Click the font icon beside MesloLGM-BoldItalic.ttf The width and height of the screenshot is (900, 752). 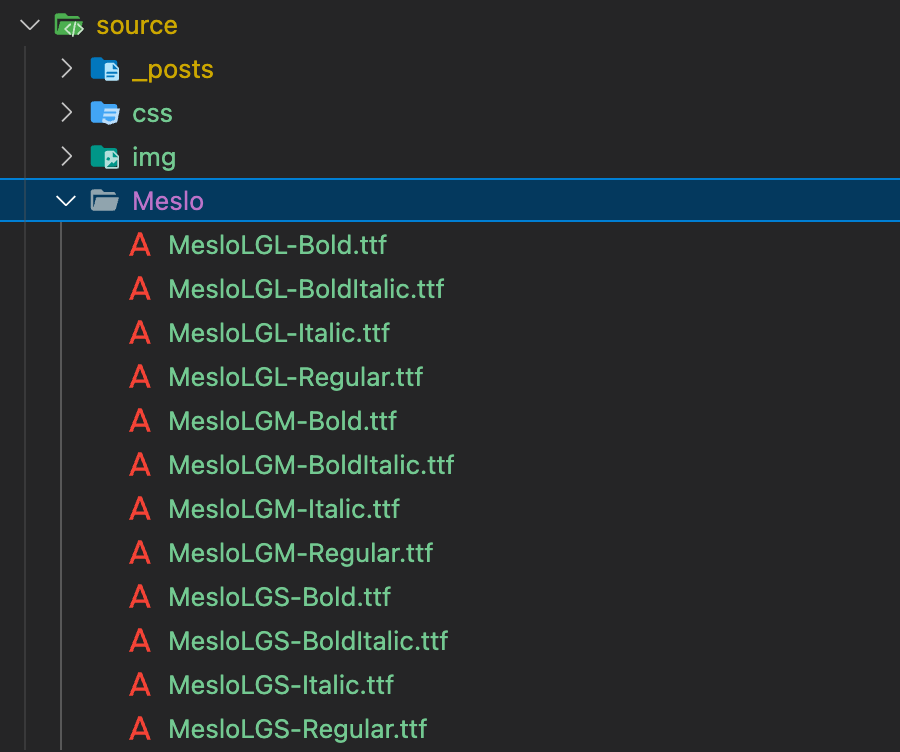pyautogui.click(x=139, y=464)
